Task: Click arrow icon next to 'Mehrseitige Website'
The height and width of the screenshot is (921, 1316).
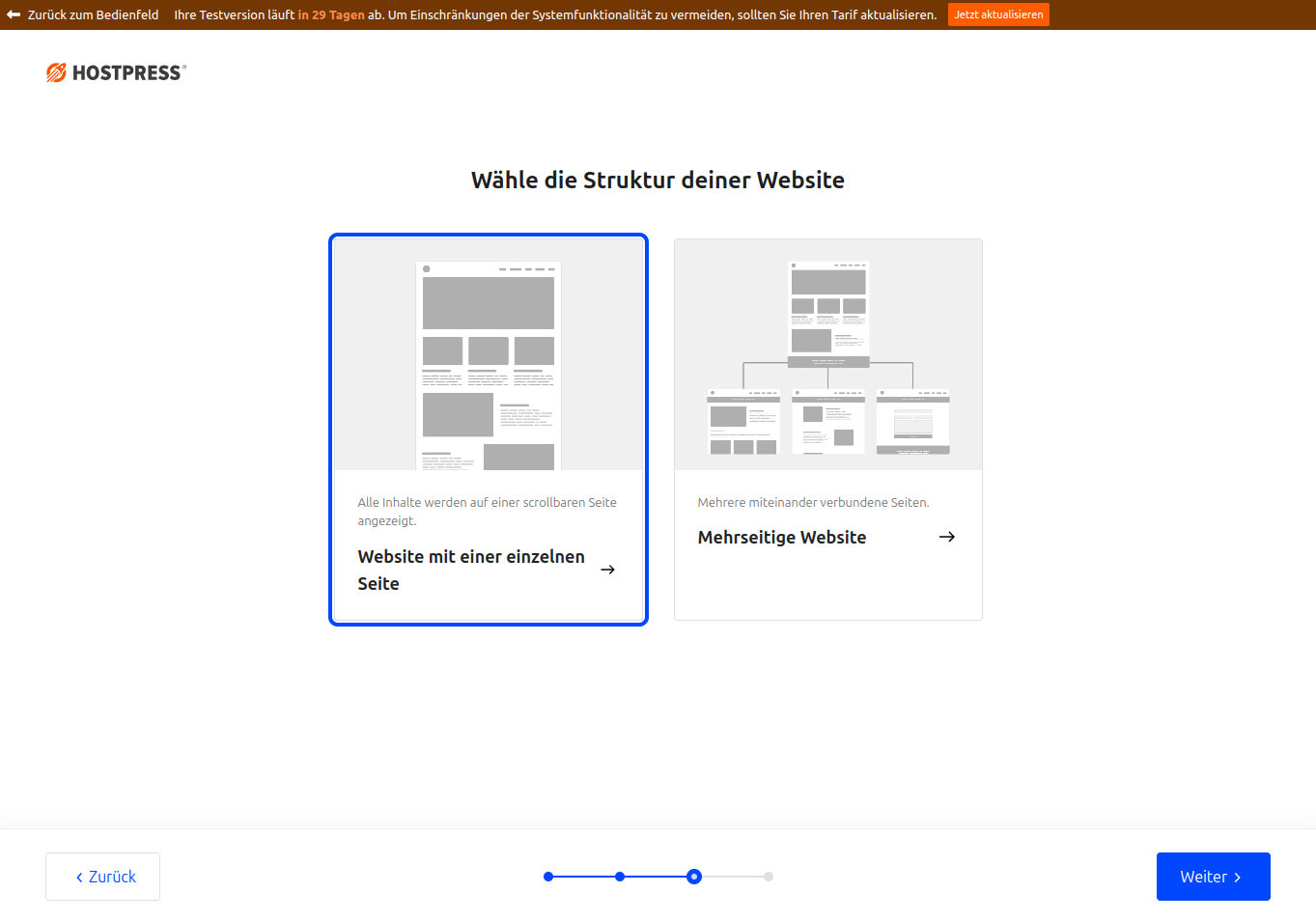Action: coord(947,537)
